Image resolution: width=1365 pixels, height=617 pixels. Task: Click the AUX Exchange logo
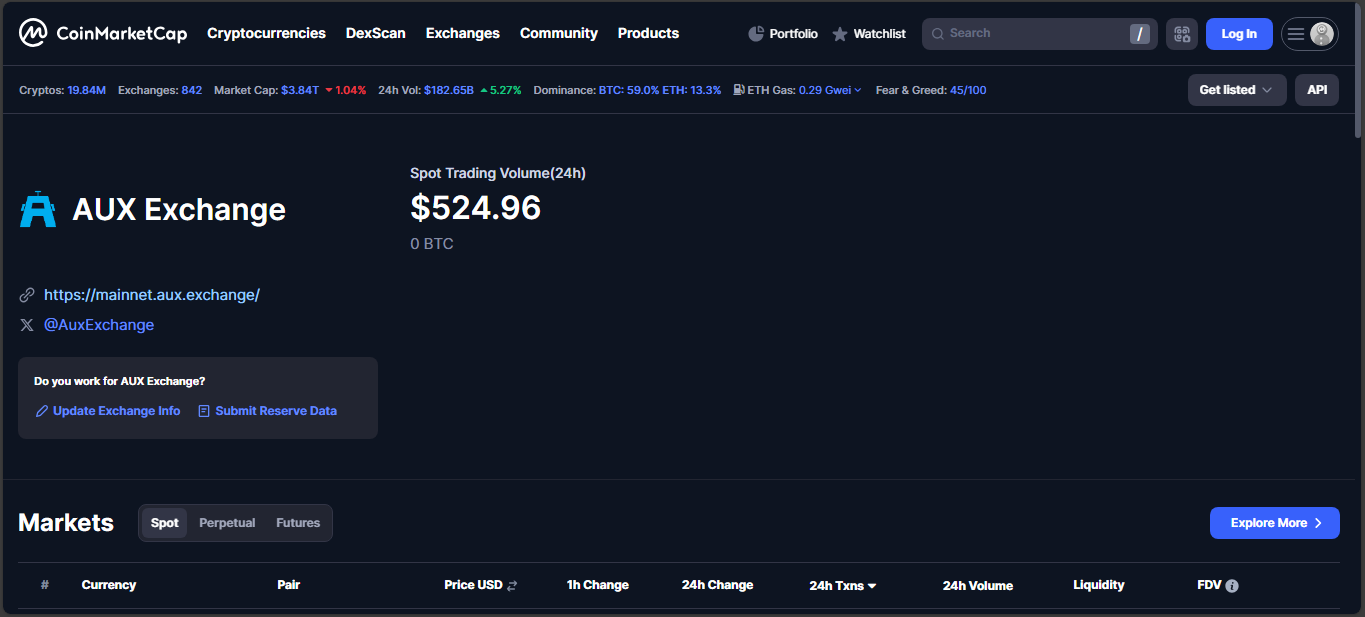tap(38, 210)
